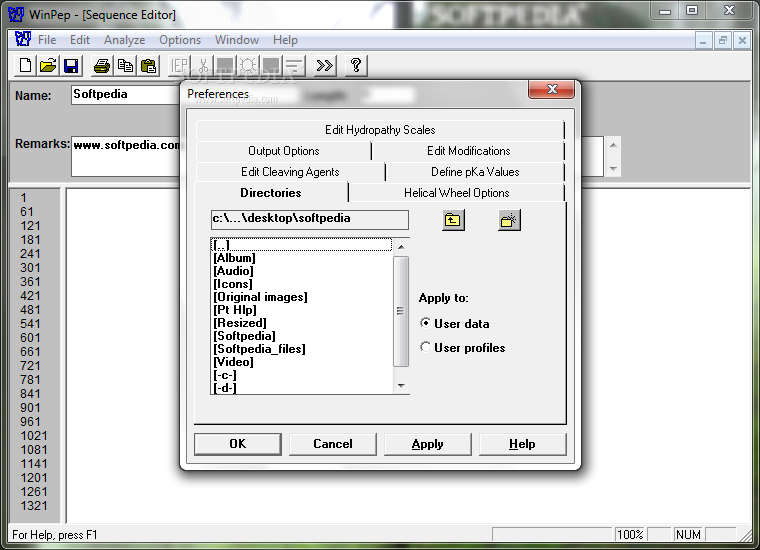This screenshot has height=550, width=760.
Task: Open the Help menu
Action: [x=285, y=40]
